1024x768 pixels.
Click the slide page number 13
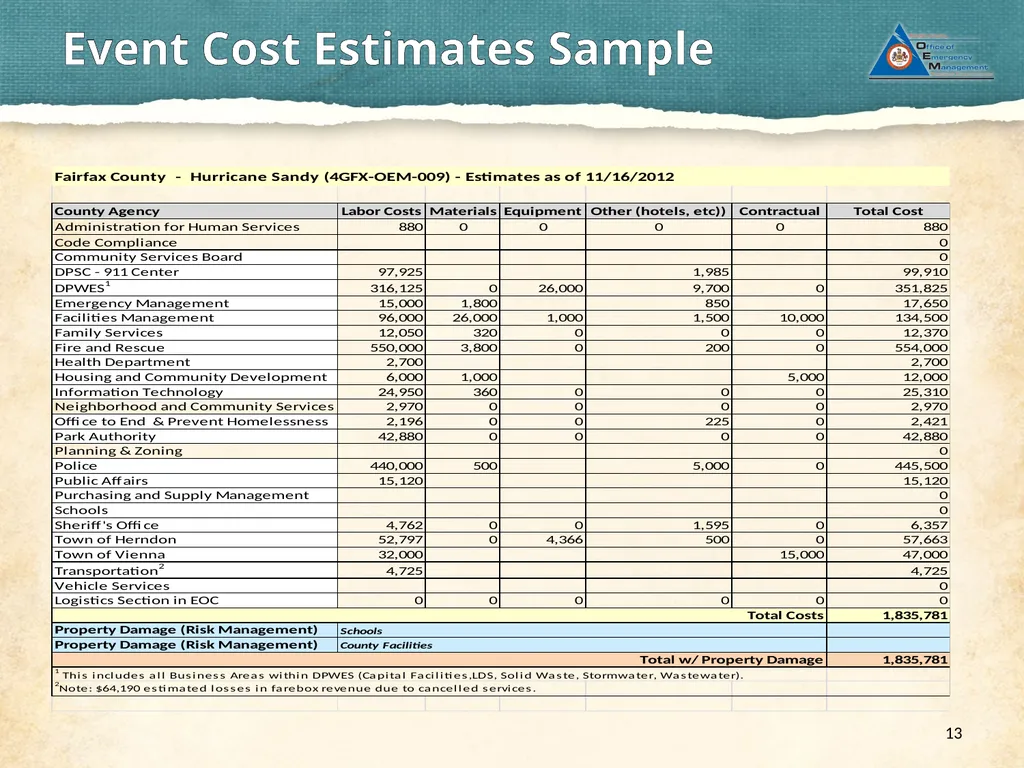coord(953,733)
